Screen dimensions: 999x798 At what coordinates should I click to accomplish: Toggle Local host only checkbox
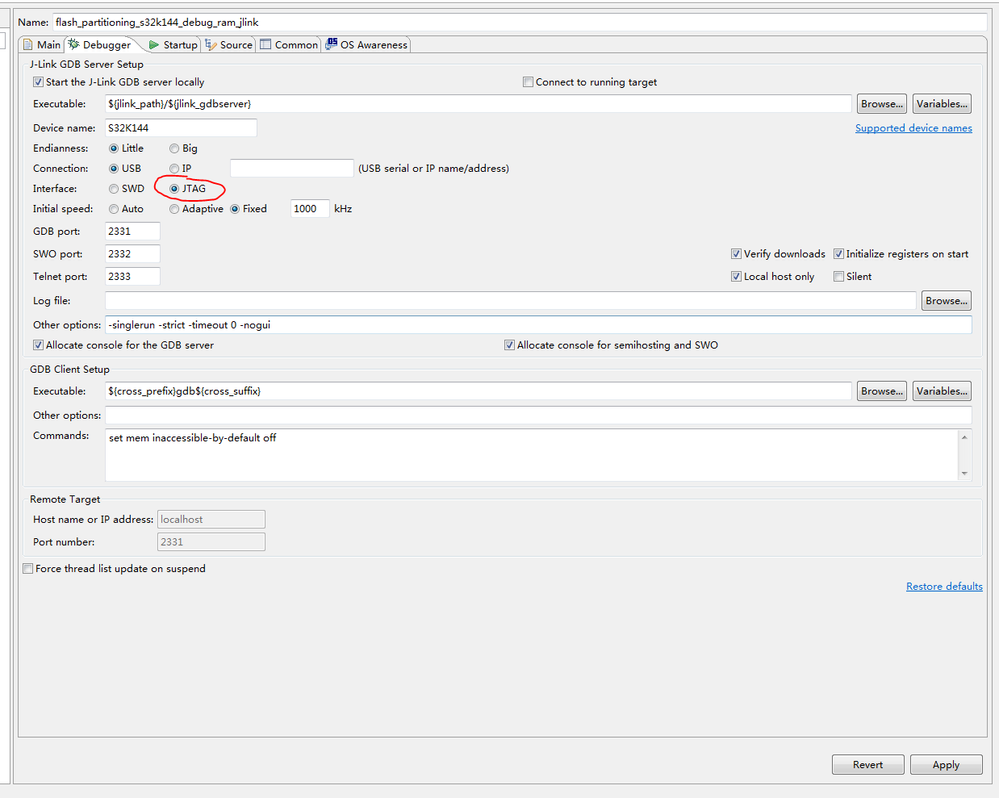point(736,276)
